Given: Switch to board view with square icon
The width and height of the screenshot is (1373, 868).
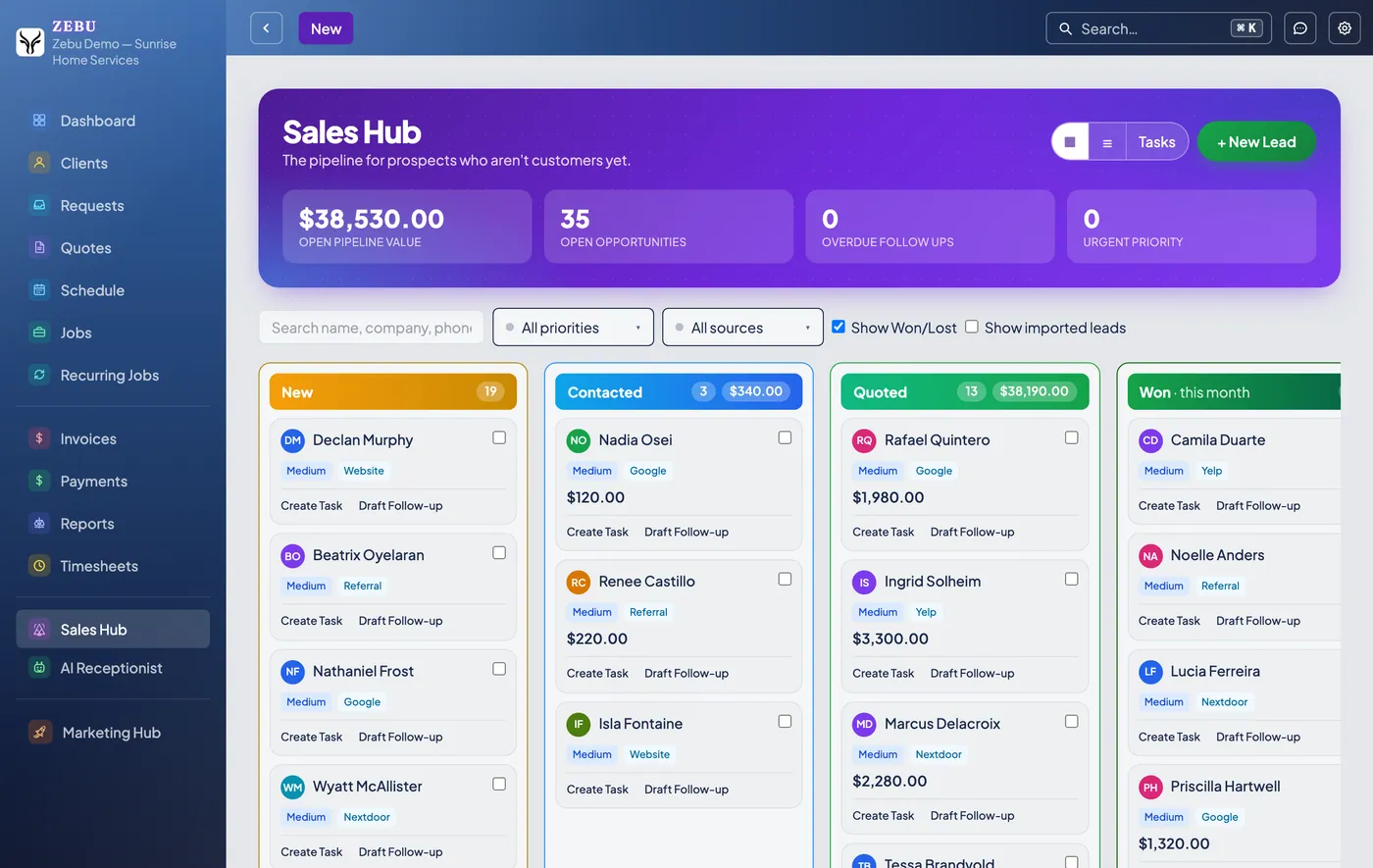Looking at the screenshot, I should (1070, 142).
